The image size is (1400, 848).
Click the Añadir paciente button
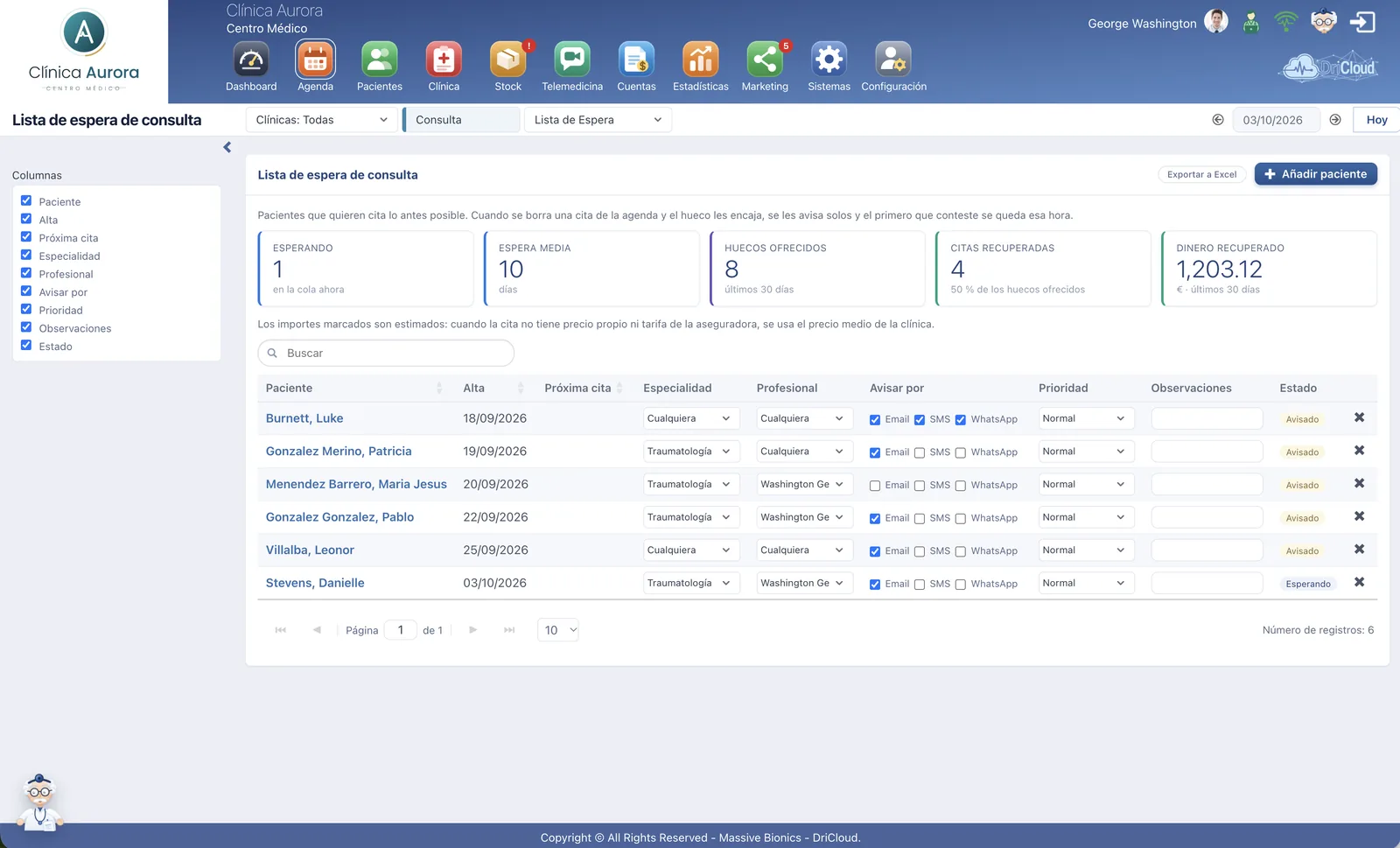click(1316, 174)
